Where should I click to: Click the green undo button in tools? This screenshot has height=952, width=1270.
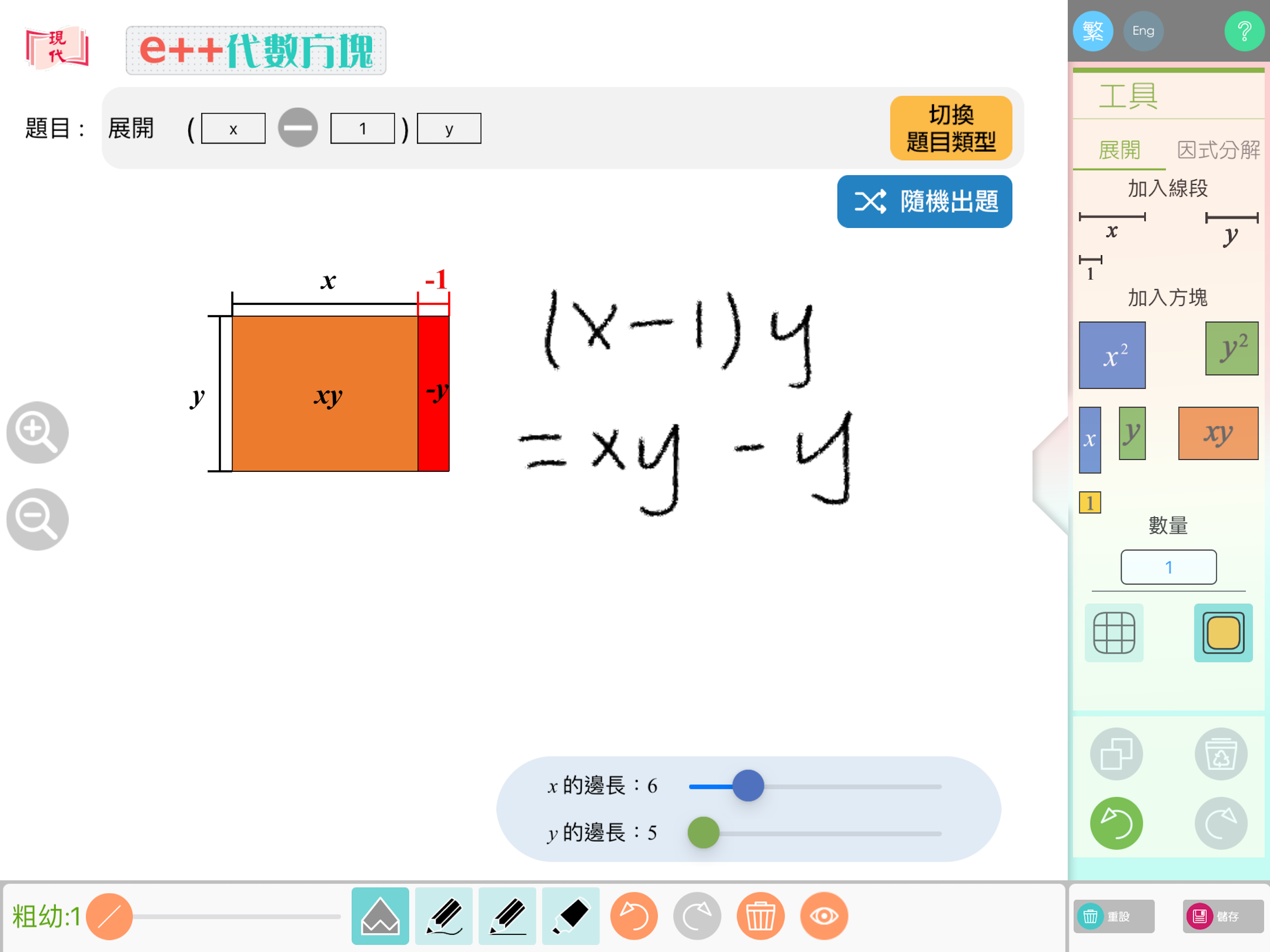tap(1116, 823)
